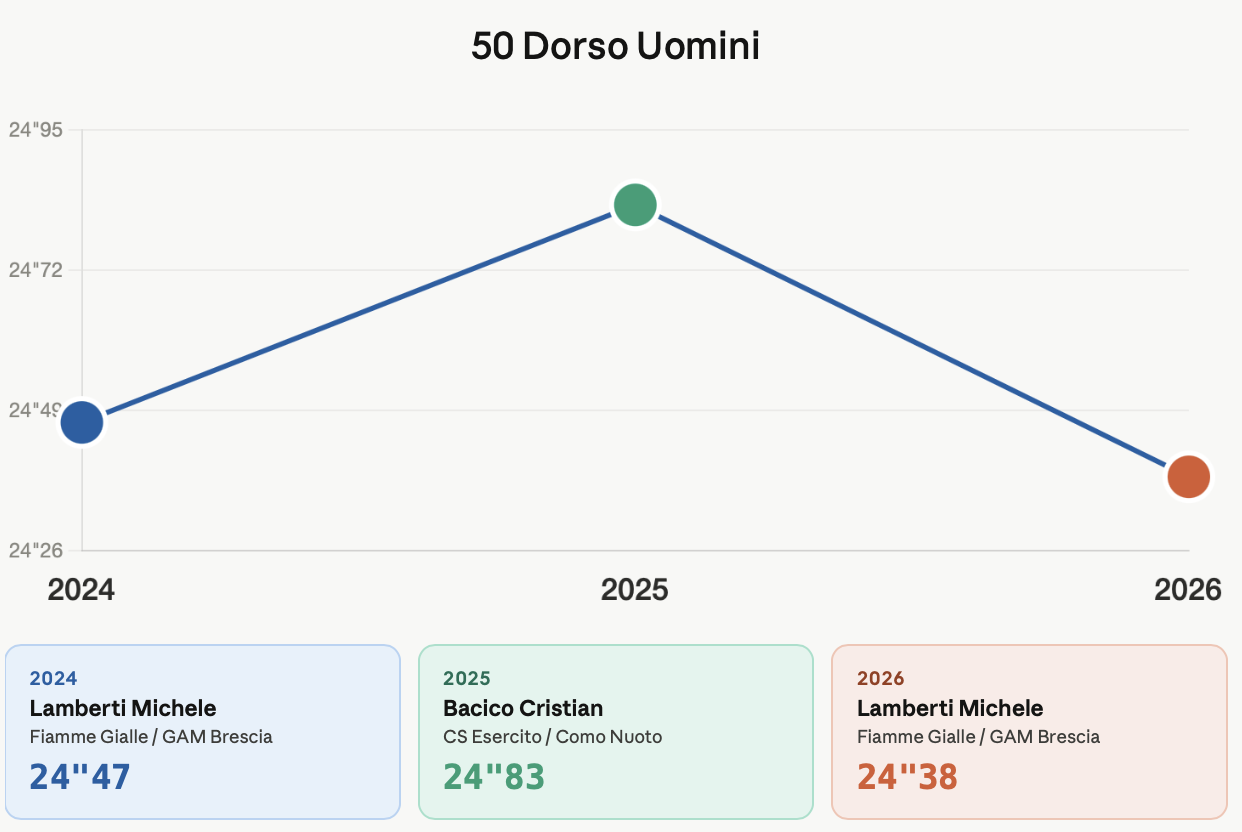Click CS Esercito / Como Nuoto team text

click(552, 737)
